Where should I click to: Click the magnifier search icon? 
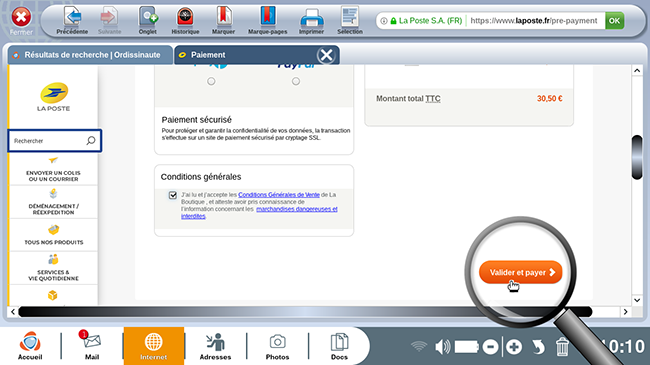91,141
